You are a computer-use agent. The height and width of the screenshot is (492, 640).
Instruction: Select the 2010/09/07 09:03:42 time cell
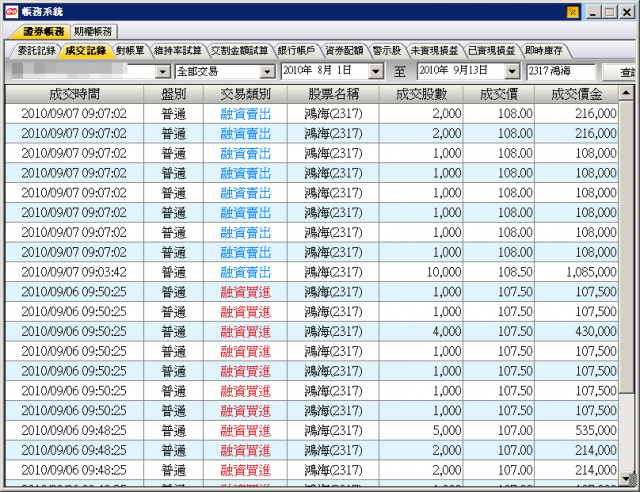coord(74,272)
